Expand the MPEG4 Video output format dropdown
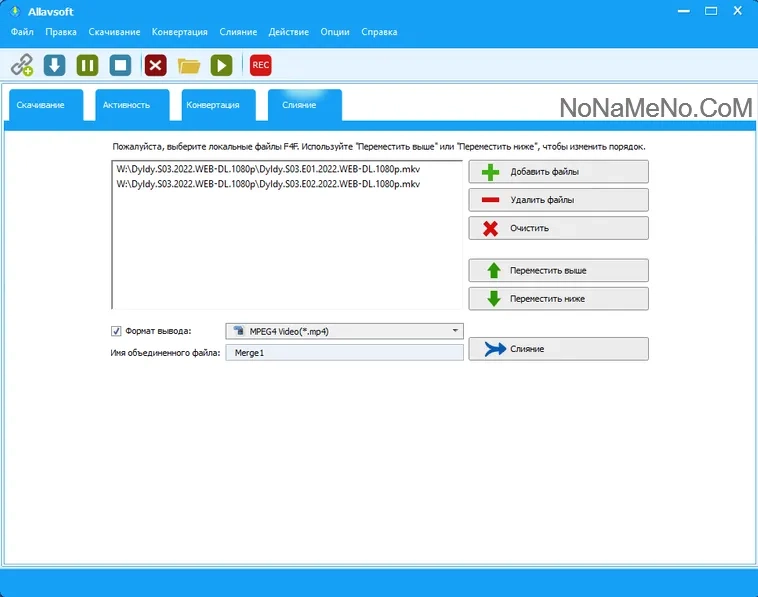758x597 pixels. click(455, 330)
